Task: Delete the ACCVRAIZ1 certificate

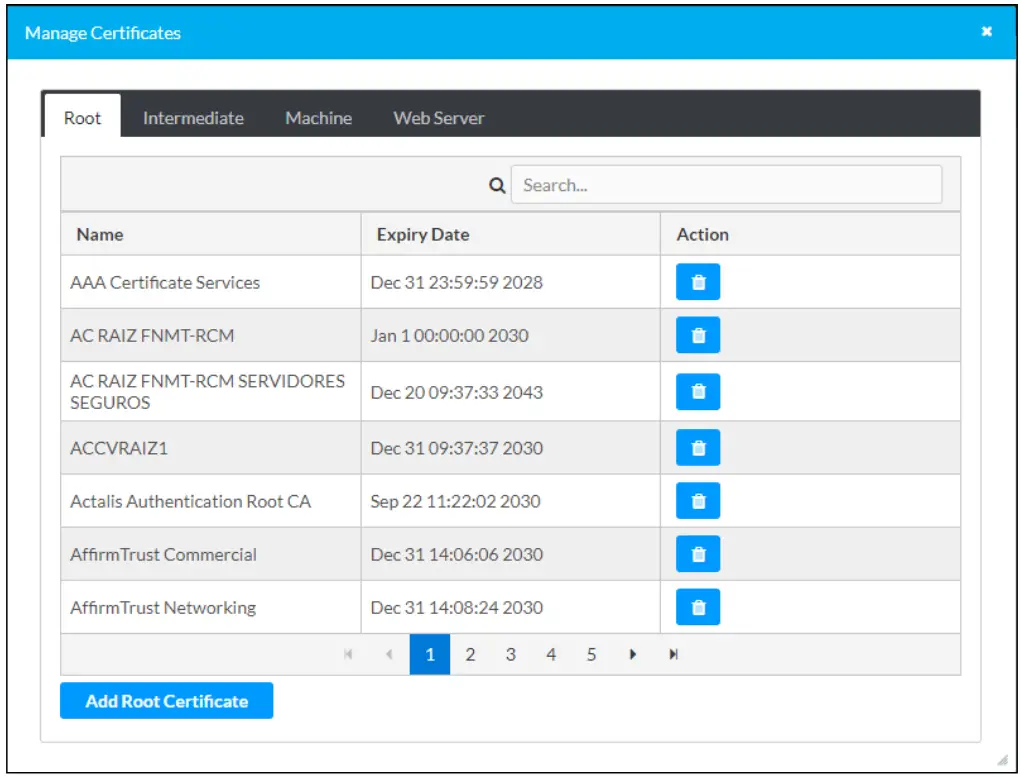Action: pos(698,448)
